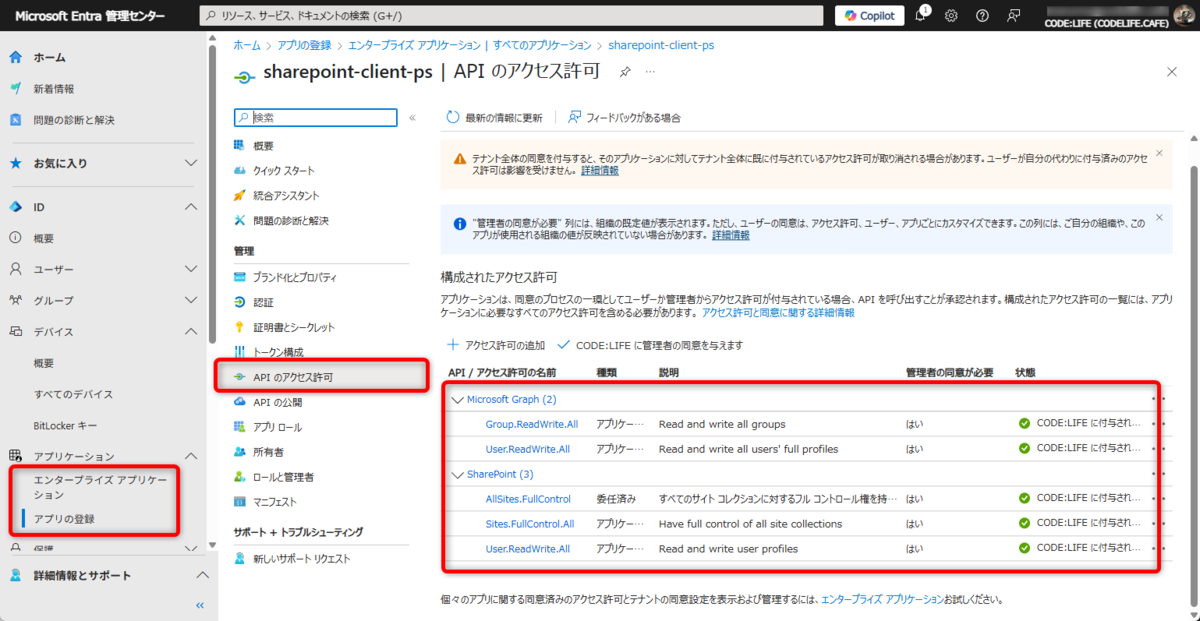The width and height of the screenshot is (1200, 621).
Task: Click the ホーム breadcrumb link
Action: click(x=246, y=45)
